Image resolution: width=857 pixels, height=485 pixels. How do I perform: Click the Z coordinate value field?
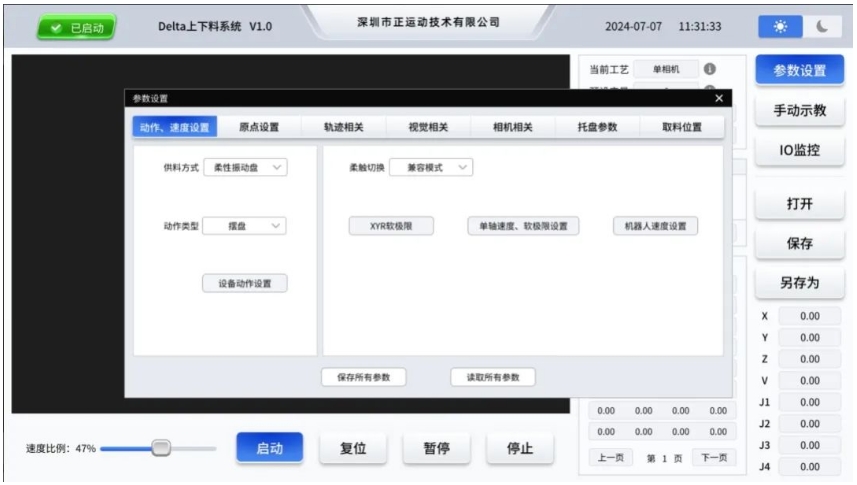[x=809, y=359]
